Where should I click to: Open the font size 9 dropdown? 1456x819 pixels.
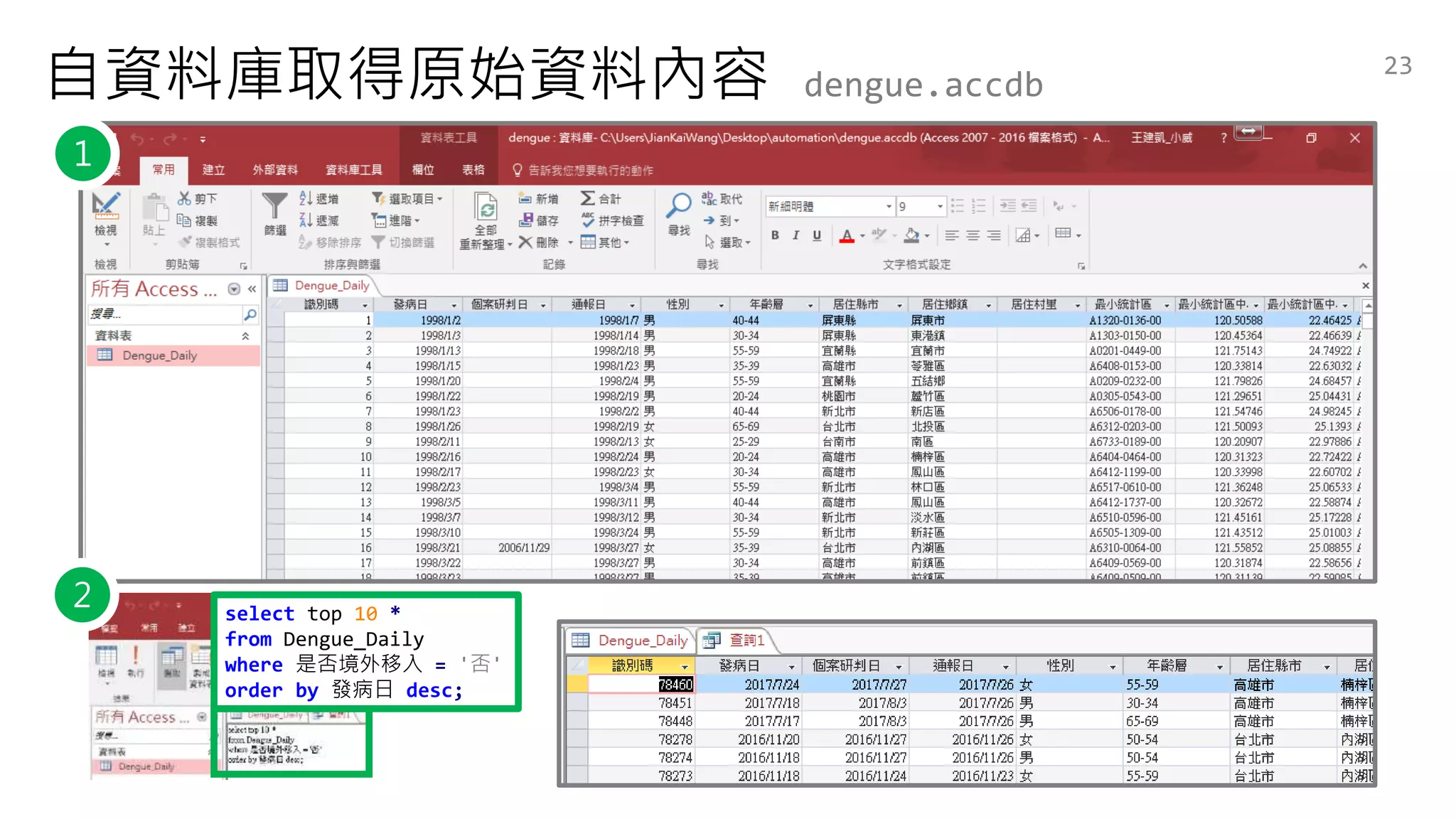(x=940, y=206)
